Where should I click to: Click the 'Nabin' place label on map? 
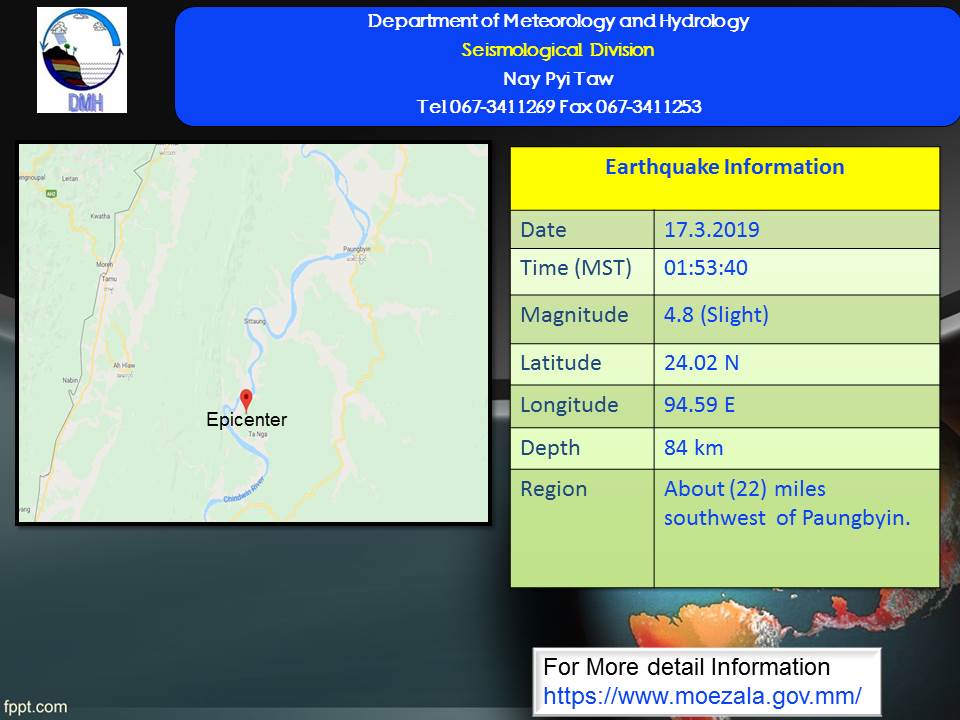click(x=70, y=380)
